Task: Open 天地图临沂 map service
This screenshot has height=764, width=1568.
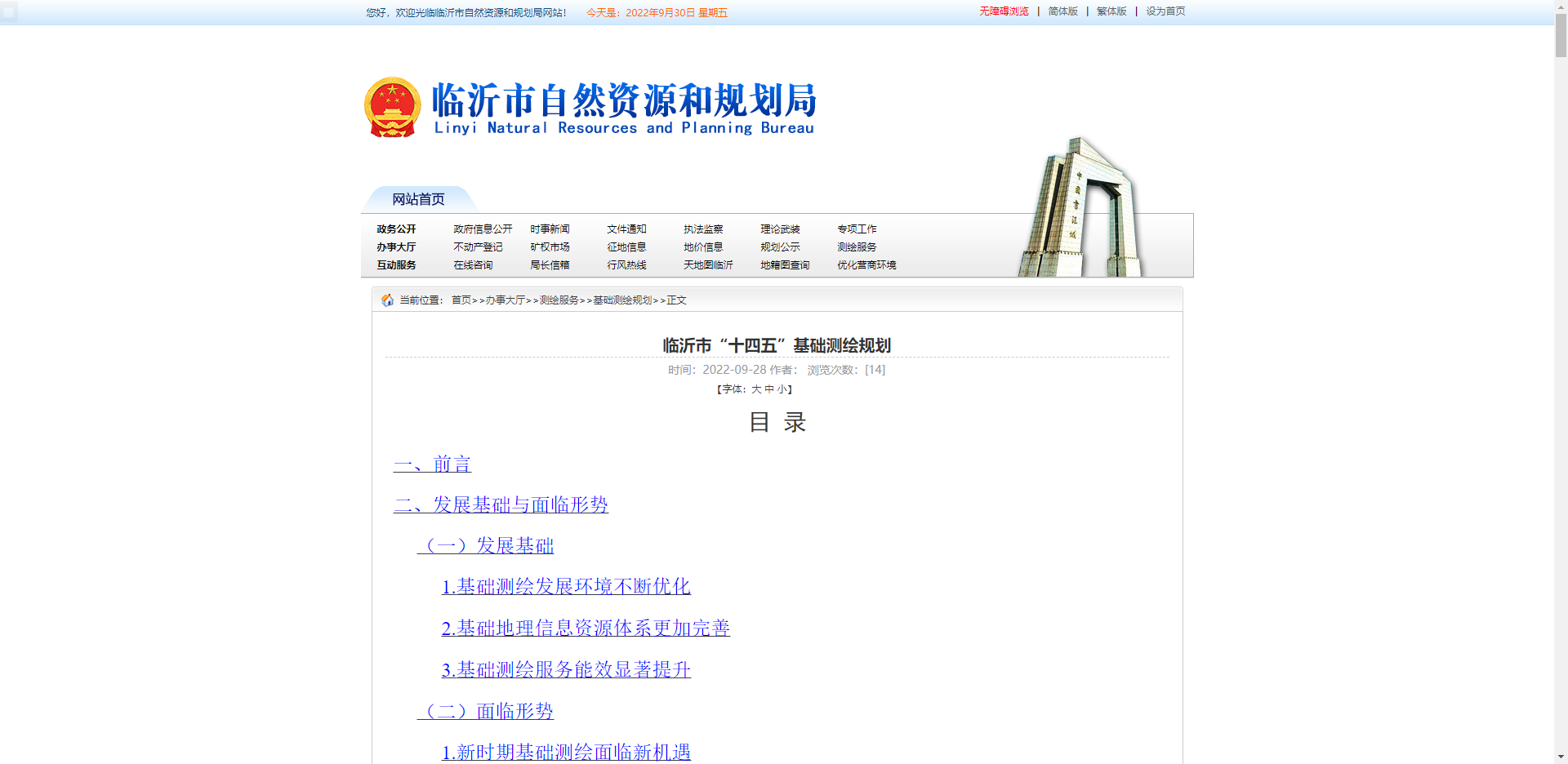Action: coord(706,264)
